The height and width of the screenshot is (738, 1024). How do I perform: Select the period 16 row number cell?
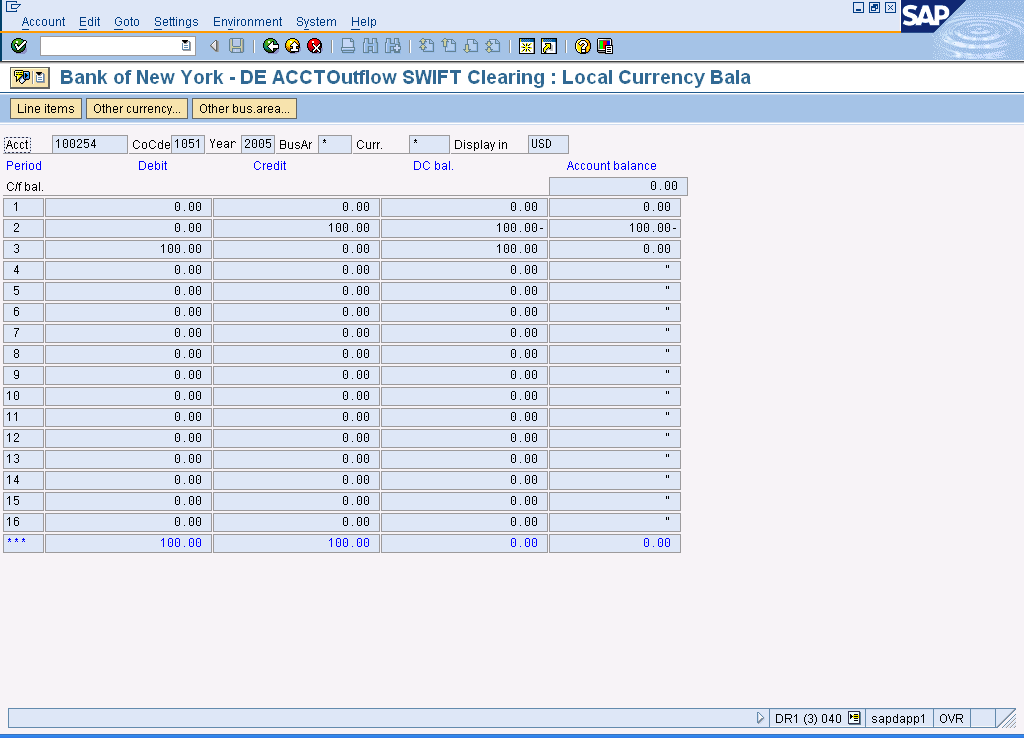coord(24,522)
